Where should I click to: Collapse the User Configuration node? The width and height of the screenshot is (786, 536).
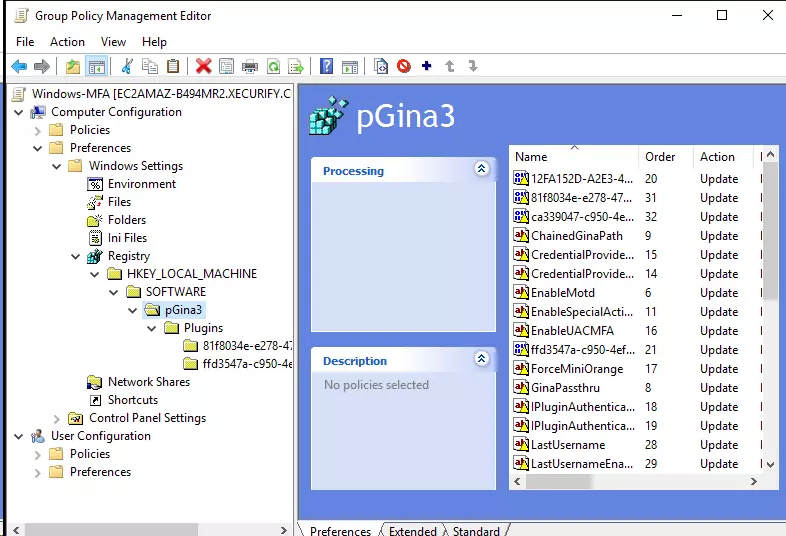[x=19, y=436]
